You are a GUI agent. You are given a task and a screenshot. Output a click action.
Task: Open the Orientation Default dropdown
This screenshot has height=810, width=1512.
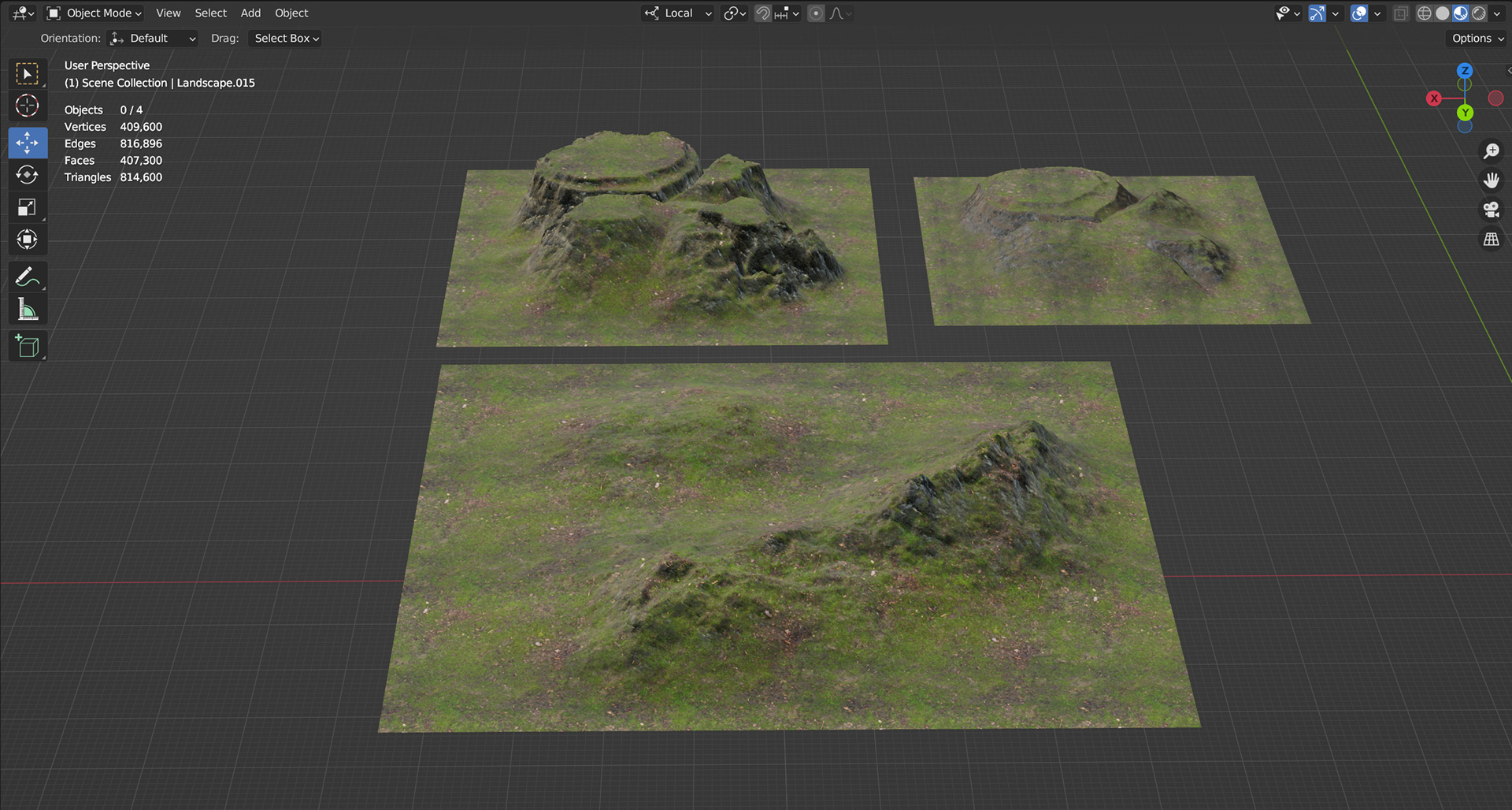(153, 39)
